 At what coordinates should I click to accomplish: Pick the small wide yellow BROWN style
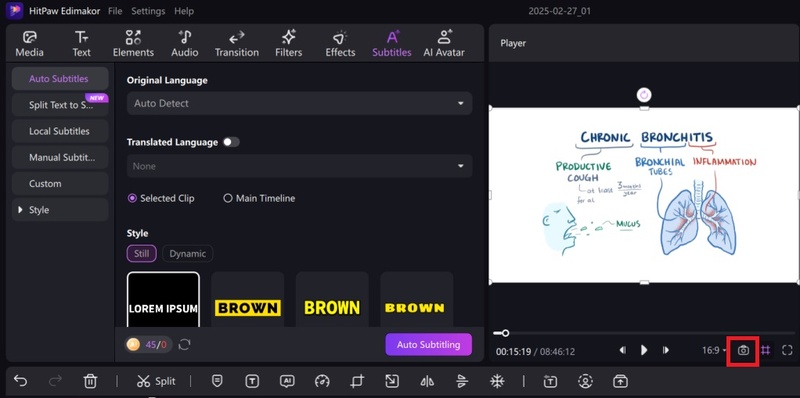(x=417, y=300)
